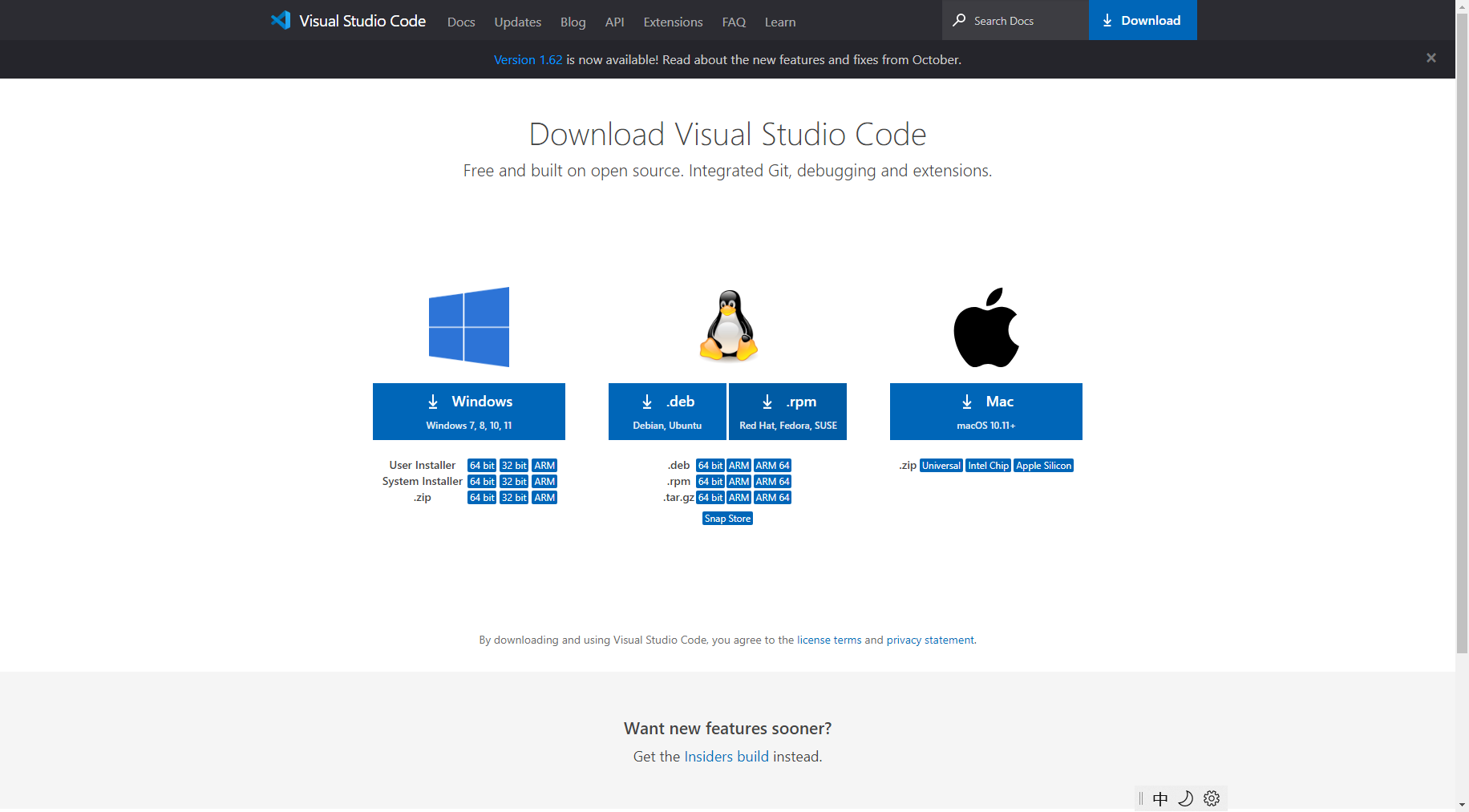Dismiss the version 1.62 announcement banner
The height and width of the screenshot is (812, 1469).
click(1431, 58)
